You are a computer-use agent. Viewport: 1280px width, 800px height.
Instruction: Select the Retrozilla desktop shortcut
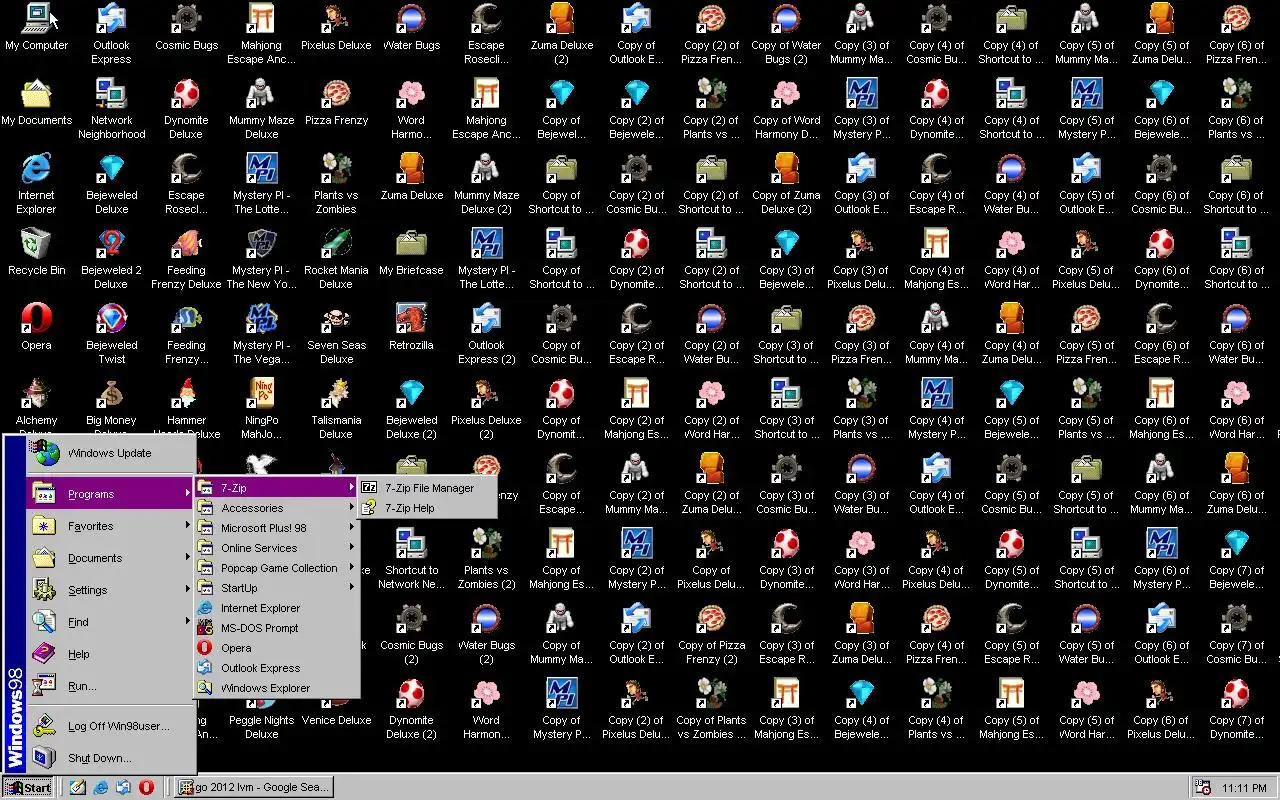coord(411,327)
